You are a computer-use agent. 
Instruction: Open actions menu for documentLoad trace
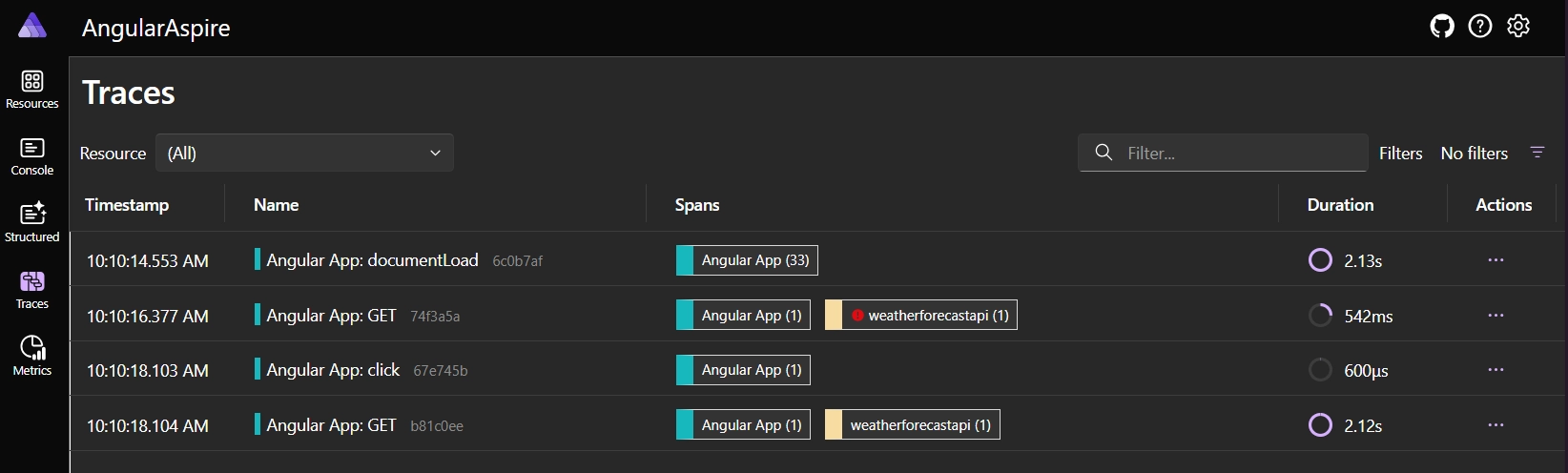pos(1496,260)
